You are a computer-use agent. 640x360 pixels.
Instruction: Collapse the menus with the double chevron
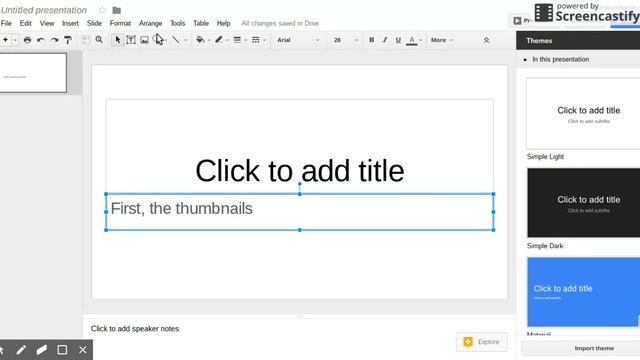pyautogui.click(x=486, y=40)
